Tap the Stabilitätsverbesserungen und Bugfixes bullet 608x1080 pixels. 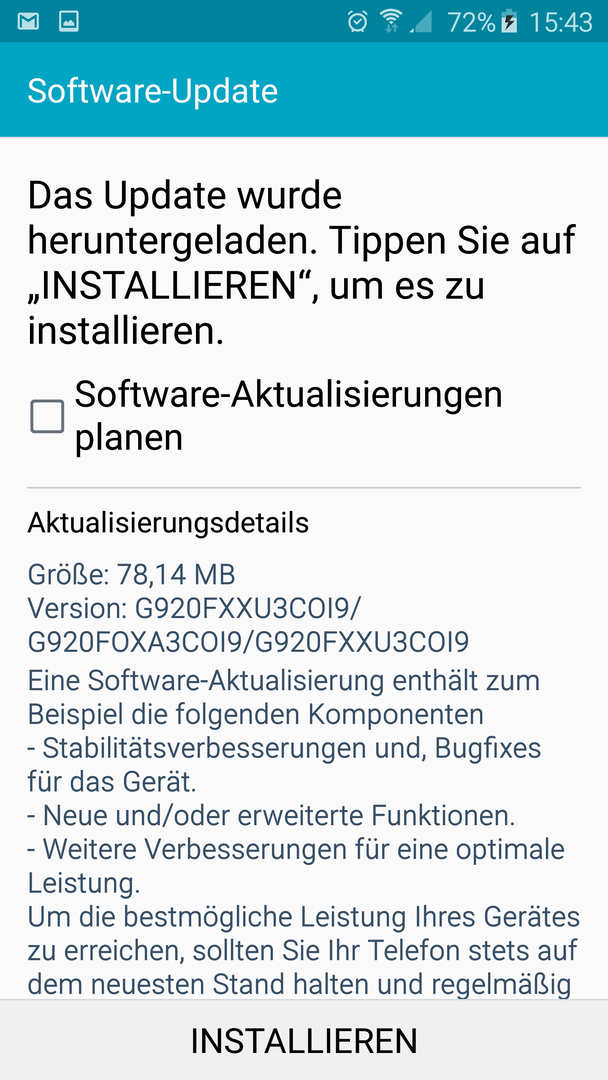[284, 765]
